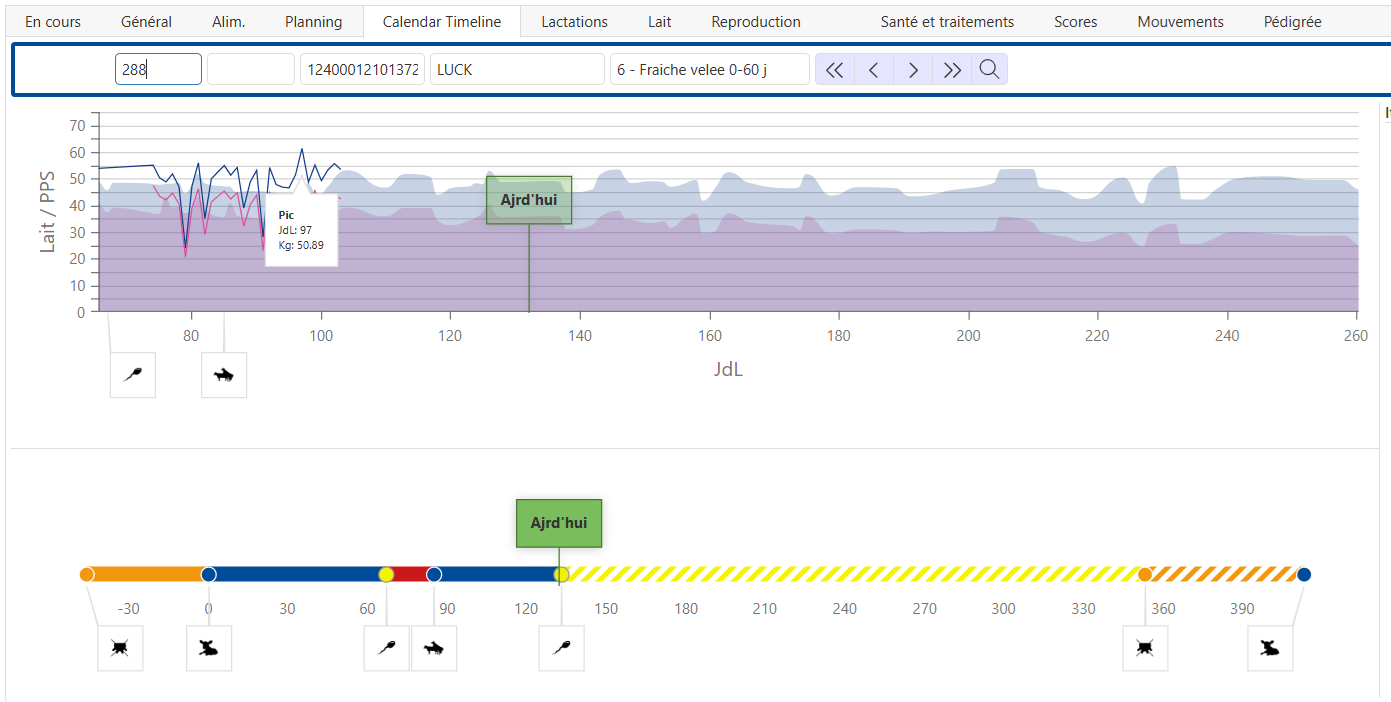
Task: Click the animal number field containing 288
Action: click(x=158, y=69)
